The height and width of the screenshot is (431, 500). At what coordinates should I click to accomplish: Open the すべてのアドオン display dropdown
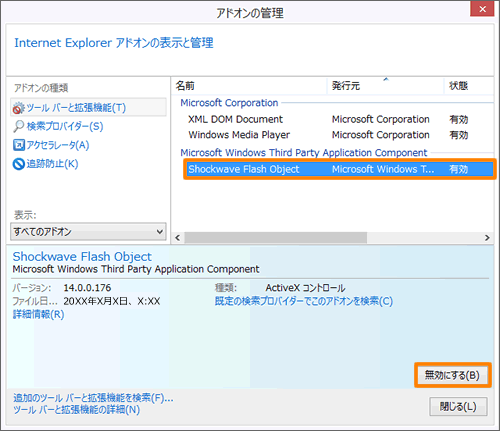pyautogui.click(x=88, y=231)
